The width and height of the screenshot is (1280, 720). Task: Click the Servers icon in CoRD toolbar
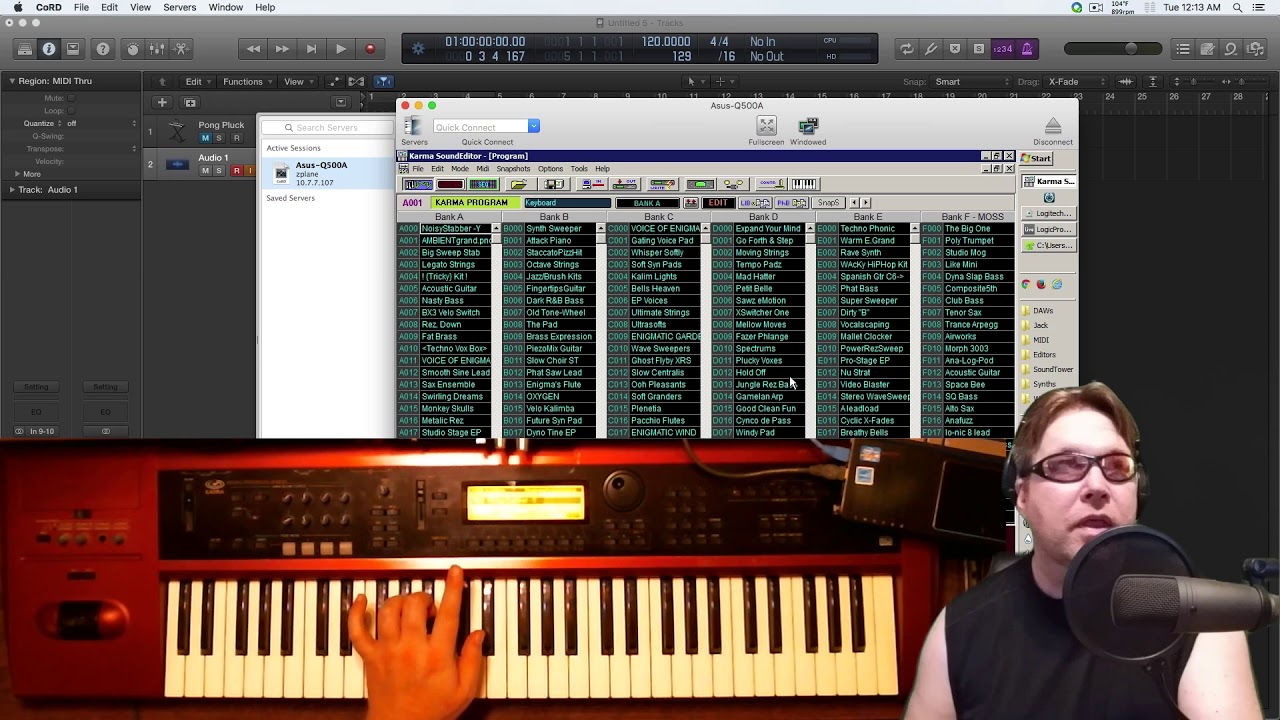point(414,130)
